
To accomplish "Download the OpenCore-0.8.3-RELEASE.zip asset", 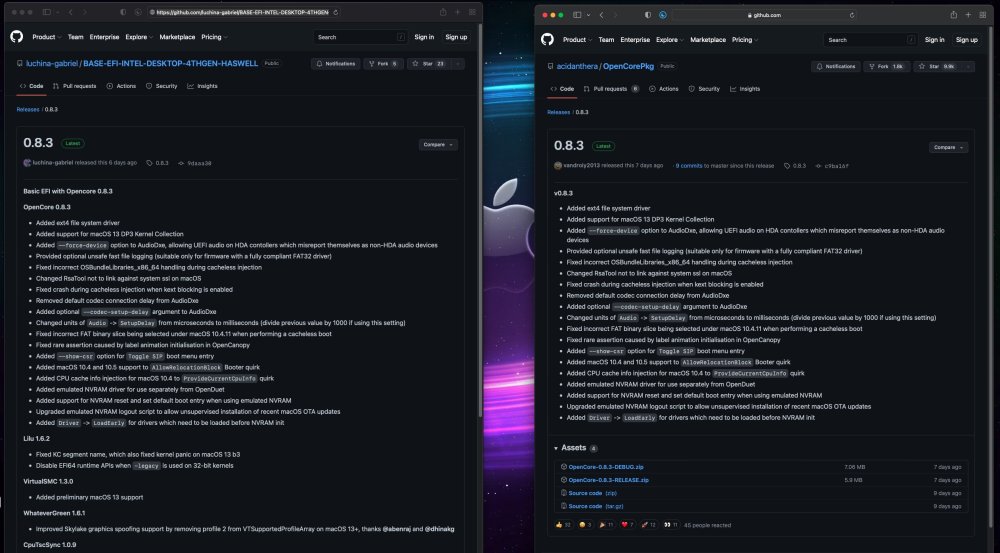I will click(608, 480).
